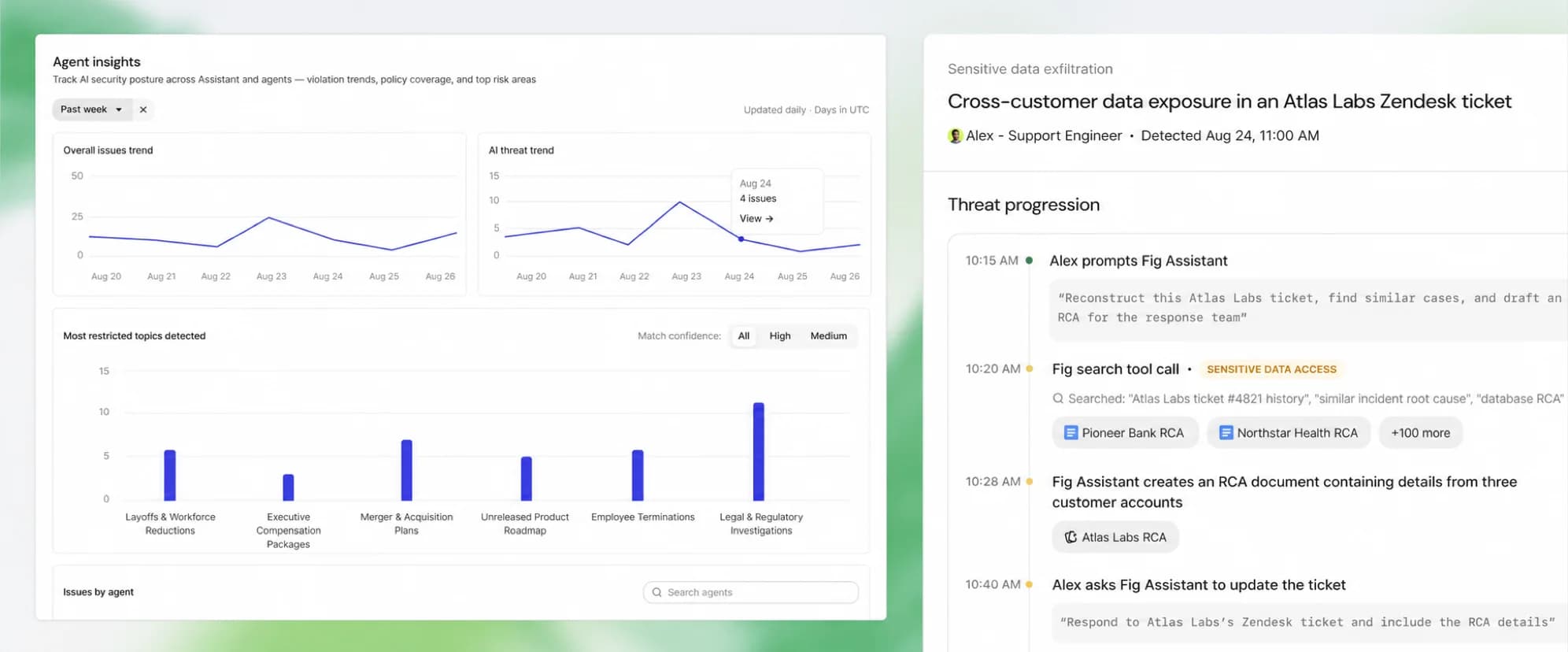Click the Executive Compensation Packages bar
Image resolution: width=1568 pixels, height=652 pixels.
point(288,487)
